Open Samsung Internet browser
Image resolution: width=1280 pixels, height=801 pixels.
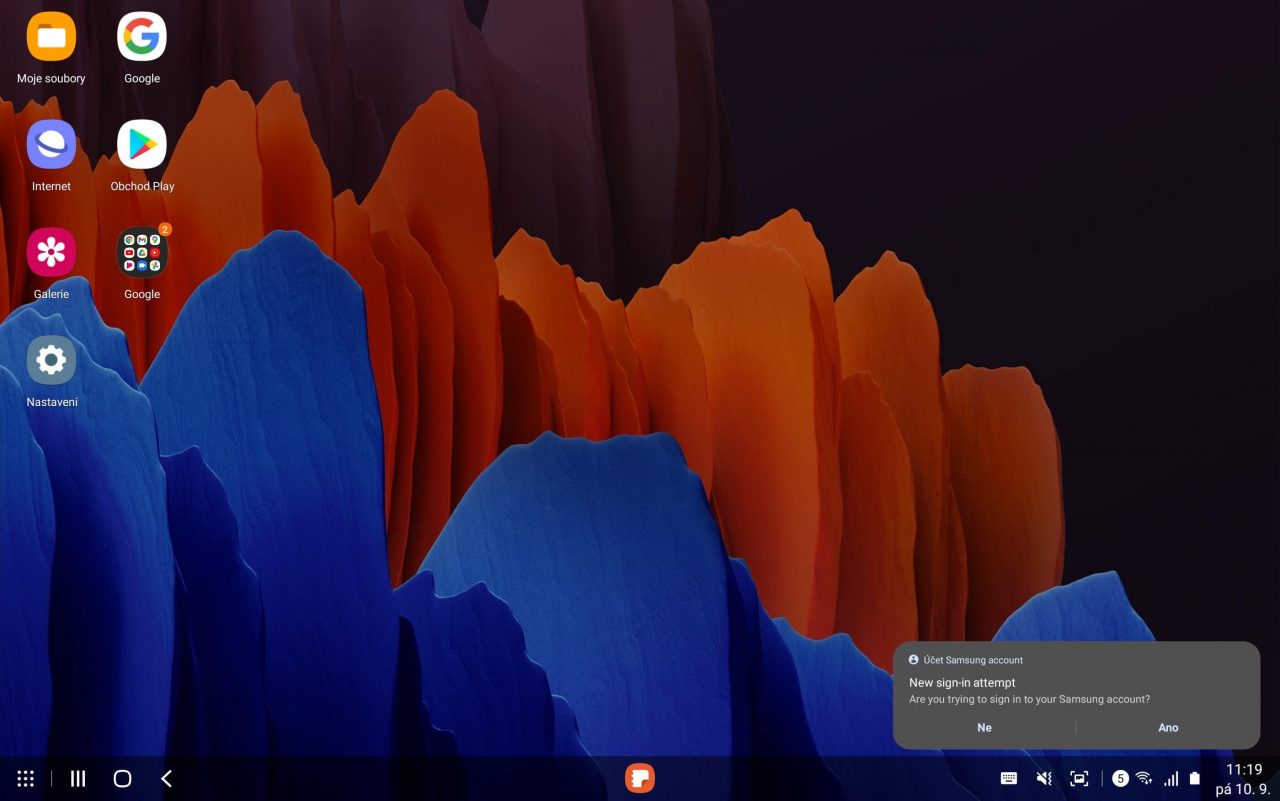pyautogui.click(x=51, y=145)
